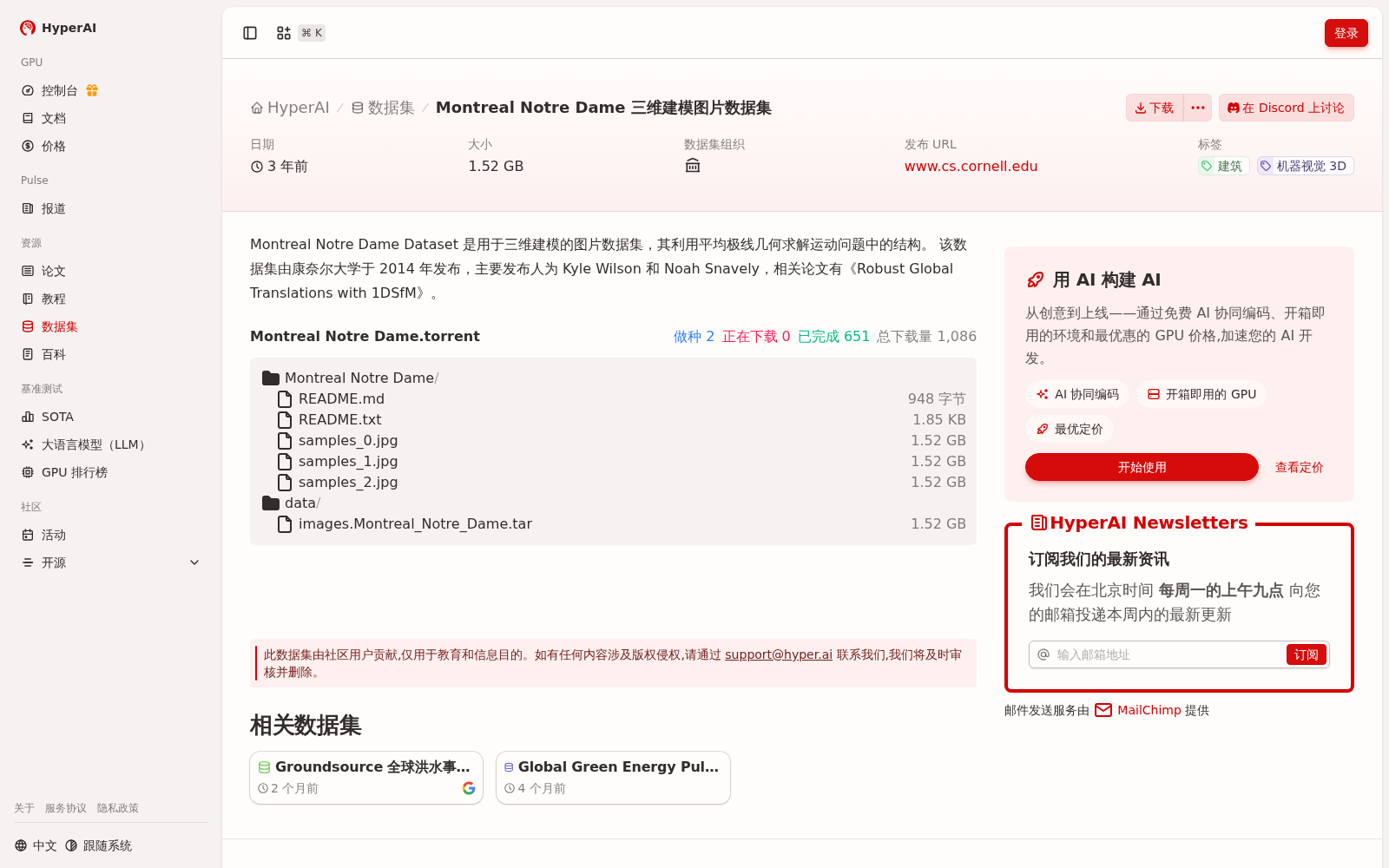Image resolution: width=1389 pixels, height=868 pixels.
Task: Click the dataset organization building icon
Action: (x=693, y=166)
